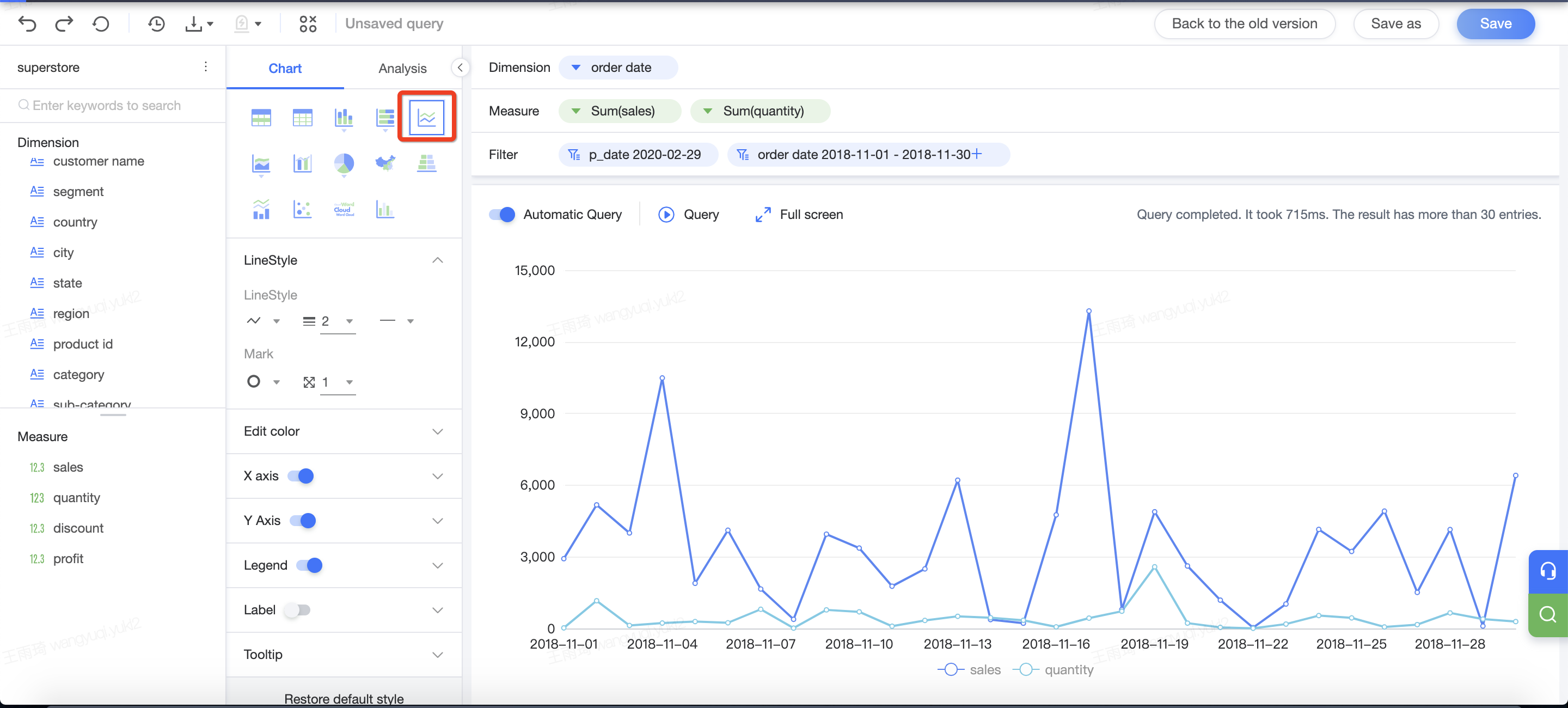Open the line curve shape dropdown
Viewport: 1568px width, 708px height.
[x=263, y=321]
